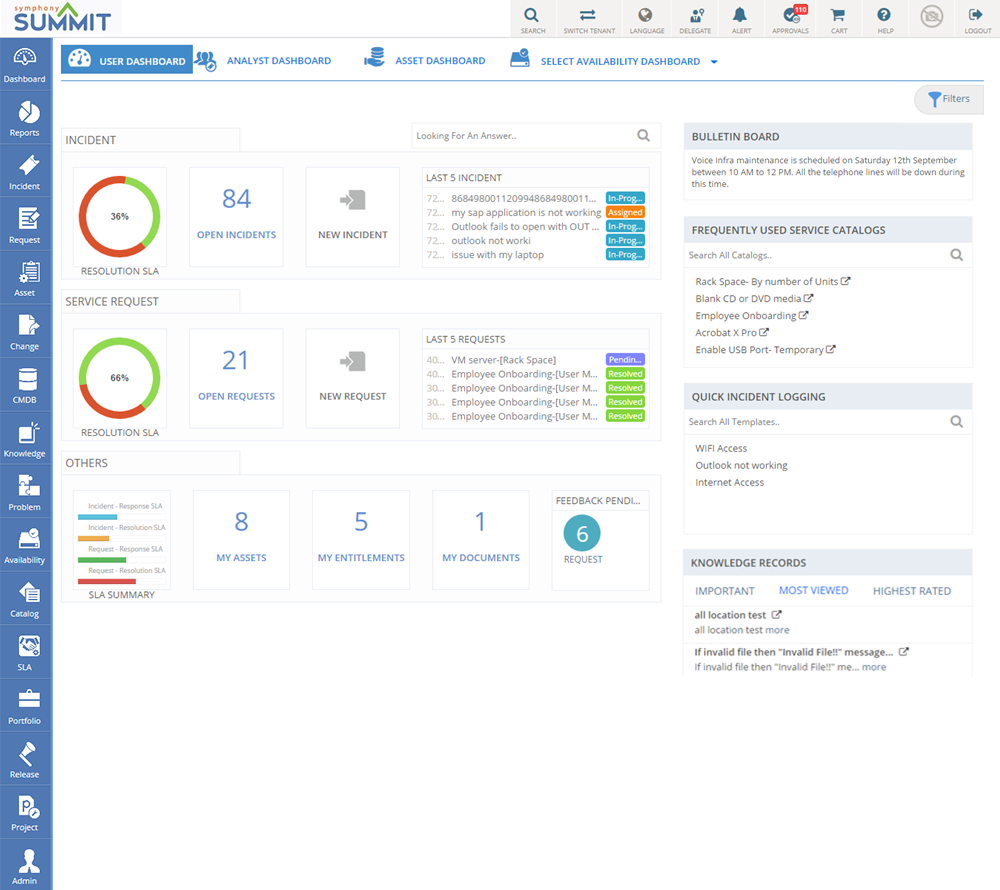Open the Cart icon in top toolbar
The image size is (1000, 890).
coord(838,19)
